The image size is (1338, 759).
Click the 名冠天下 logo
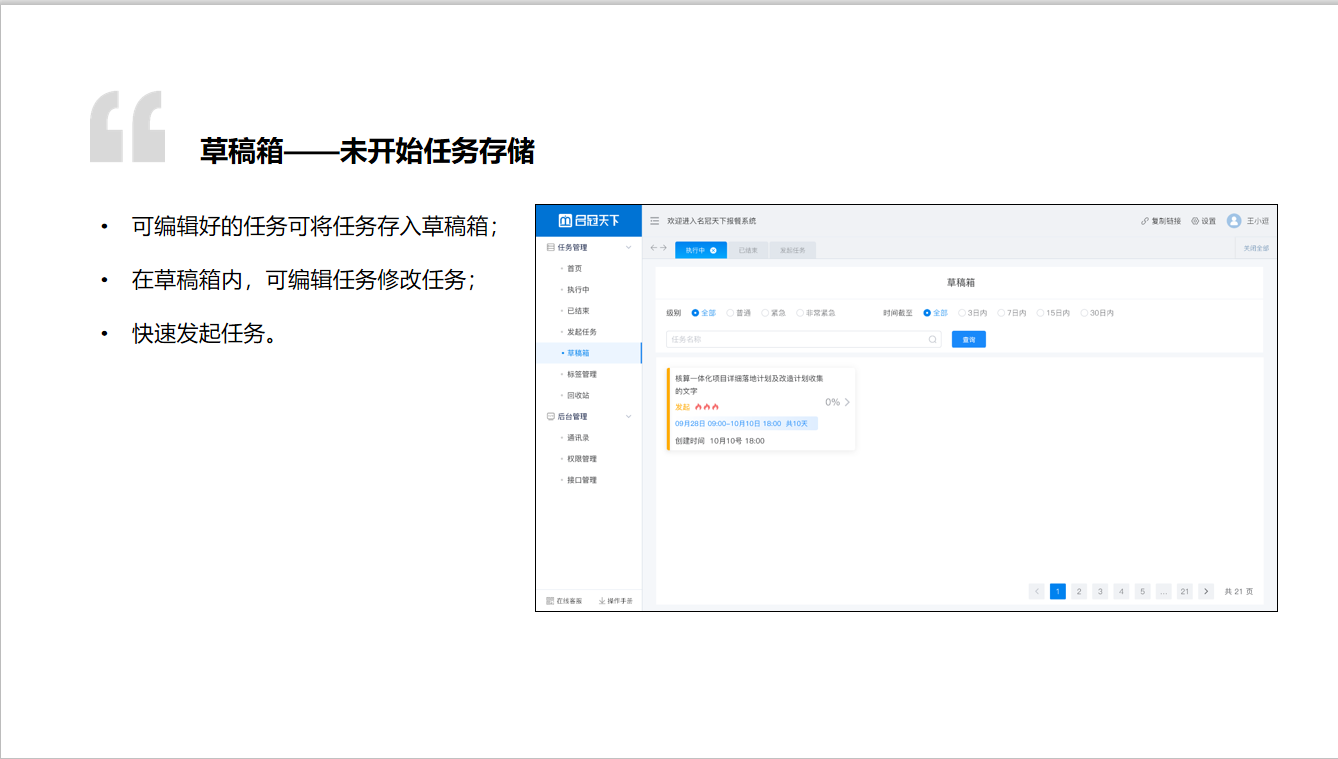click(x=589, y=220)
